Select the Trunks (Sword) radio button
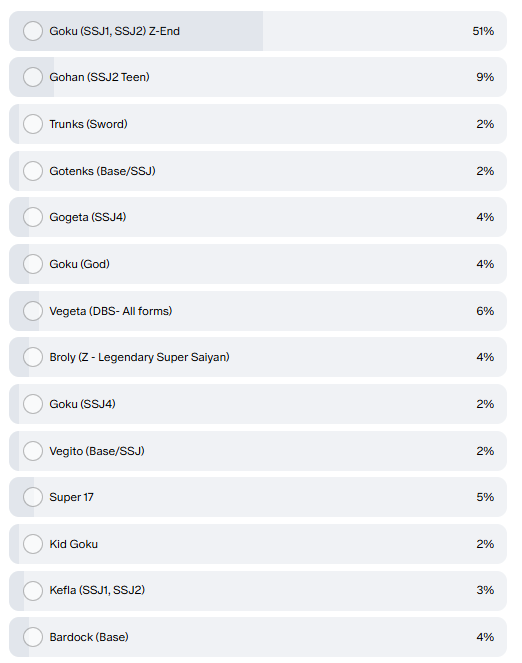522x663 pixels. [x=33, y=124]
